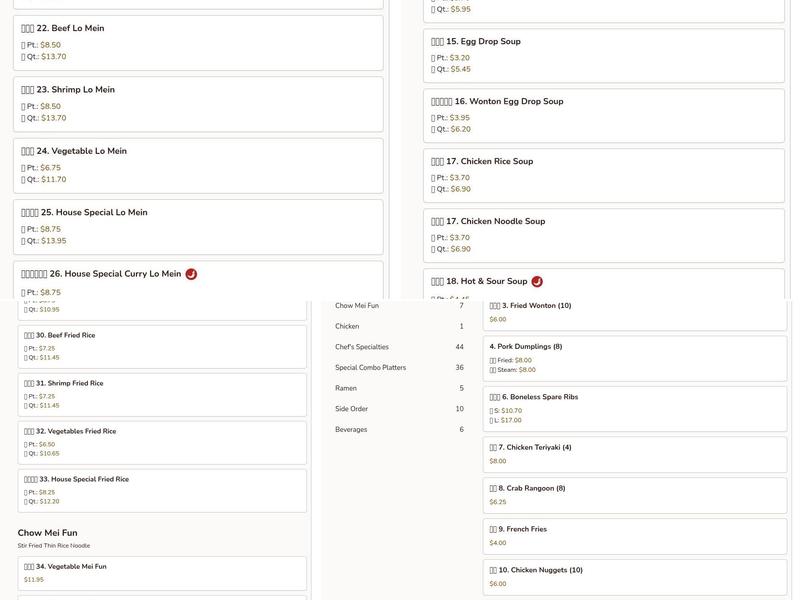Go to Special Combo Platters category
This screenshot has width=800, height=600.
[370, 368]
